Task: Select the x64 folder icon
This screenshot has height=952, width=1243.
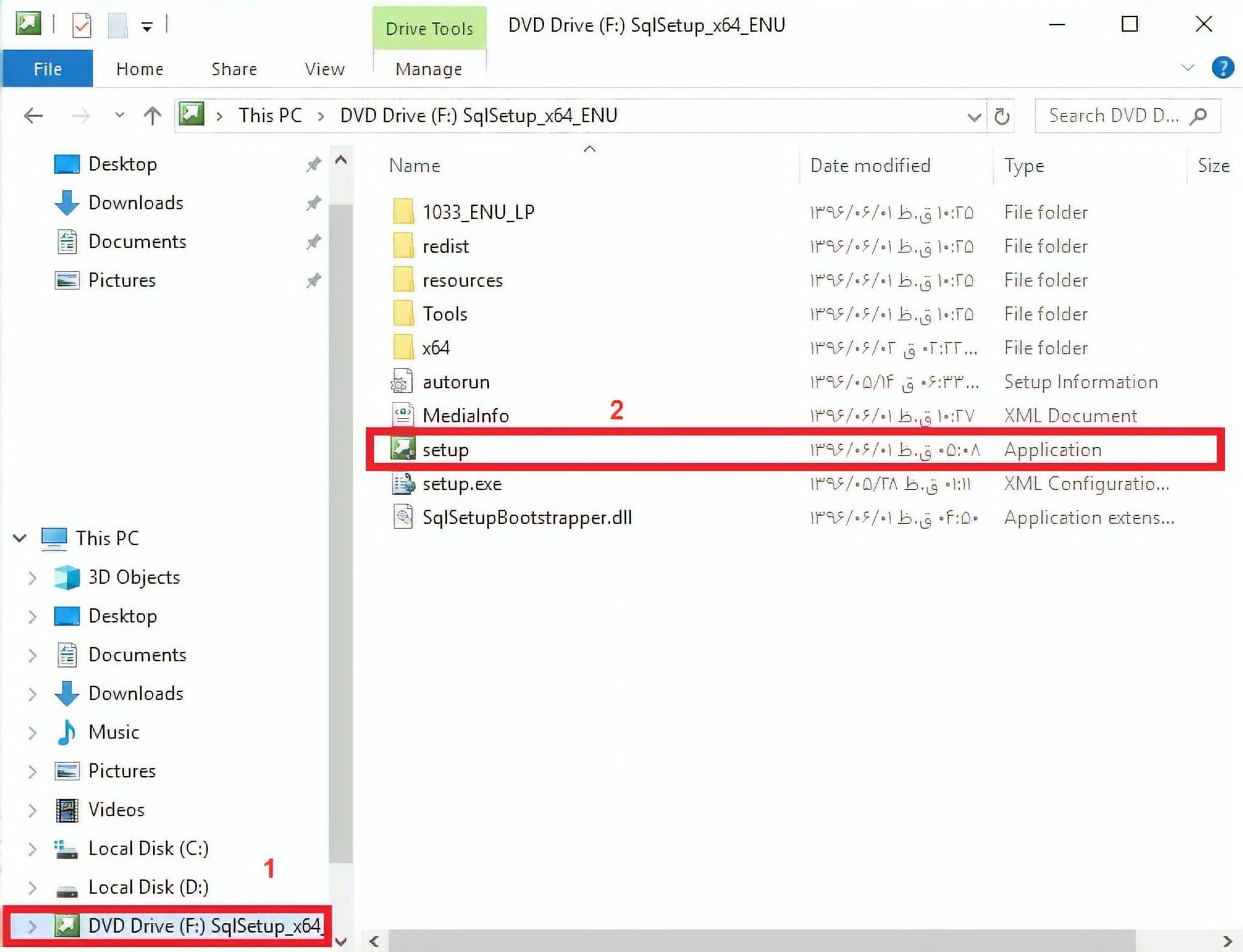Action: 403,347
